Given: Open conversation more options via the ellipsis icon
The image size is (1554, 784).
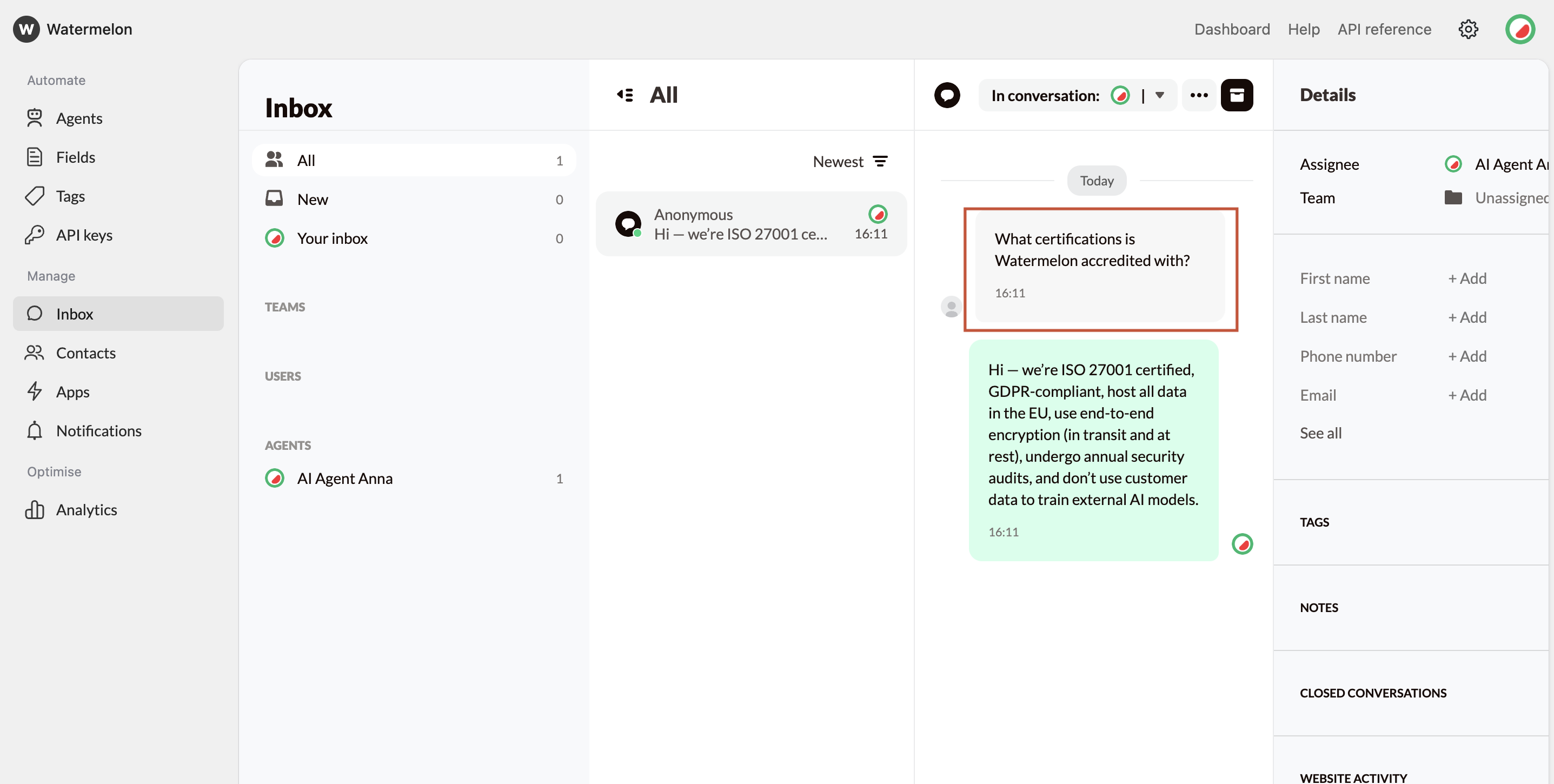Looking at the screenshot, I should (x=1199, y=95).
